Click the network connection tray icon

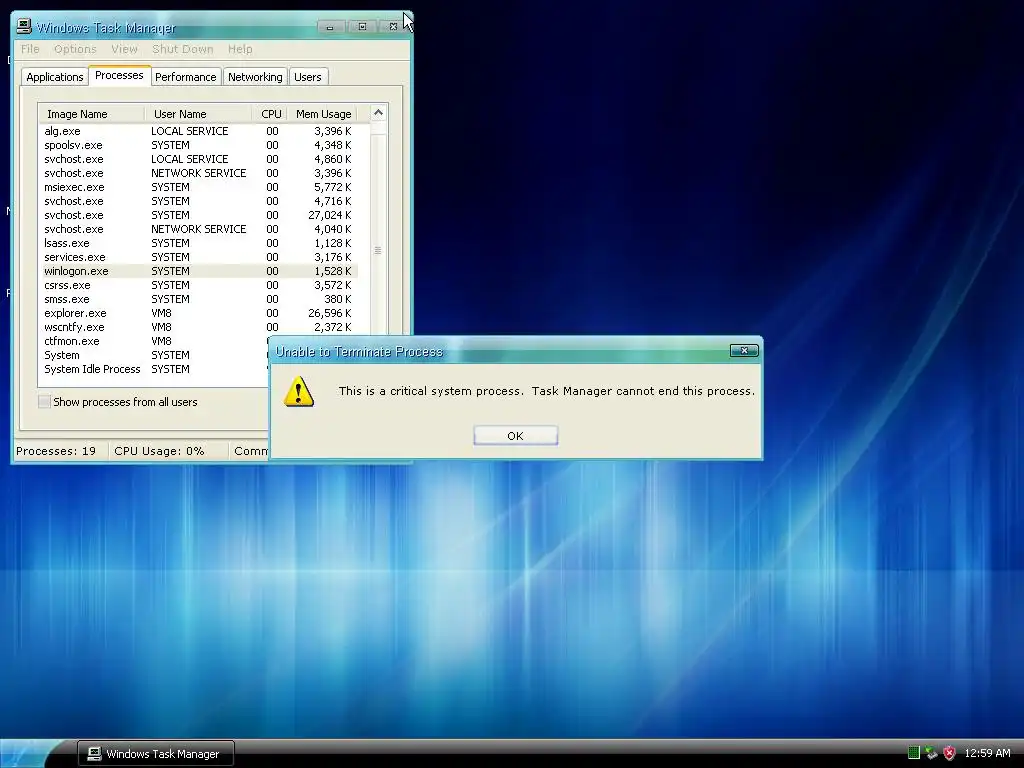point(931,753)
